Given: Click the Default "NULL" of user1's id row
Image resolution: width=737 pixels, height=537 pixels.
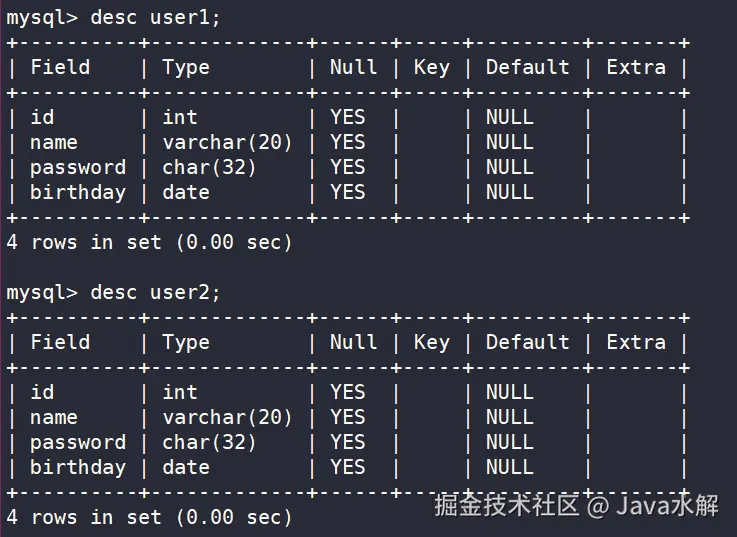Looking at the screenshot, I should tap(509, 117).
